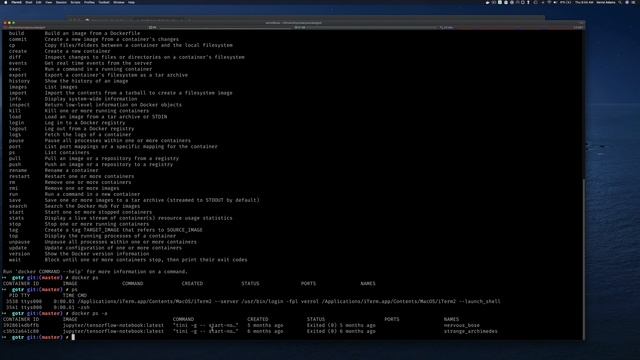Image resolution: width=640 pixels, height=360 pixels.
Task: Click the 'Run docker COMMAND --help' hint line
Action: pyautogui.click(x=95, y=272)
